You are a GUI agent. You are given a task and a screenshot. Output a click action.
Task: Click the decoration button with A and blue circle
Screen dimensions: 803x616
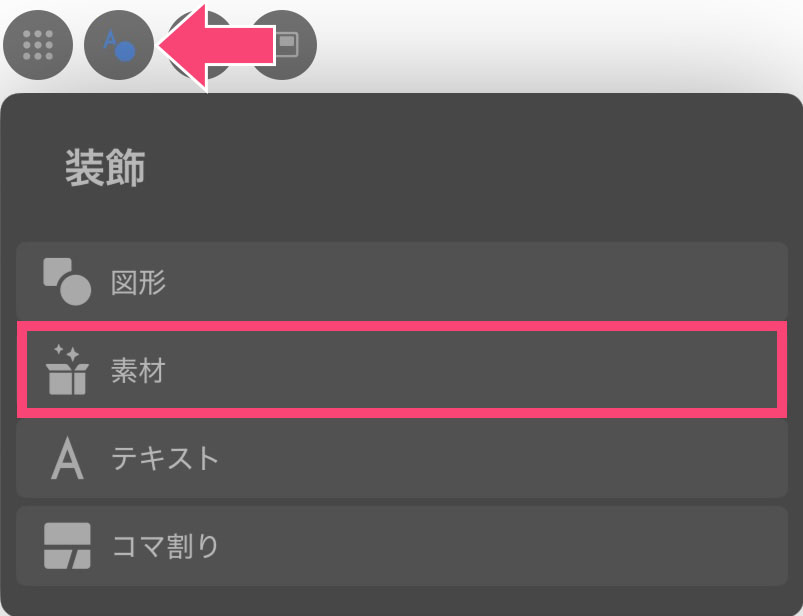(x=119, y=44)
